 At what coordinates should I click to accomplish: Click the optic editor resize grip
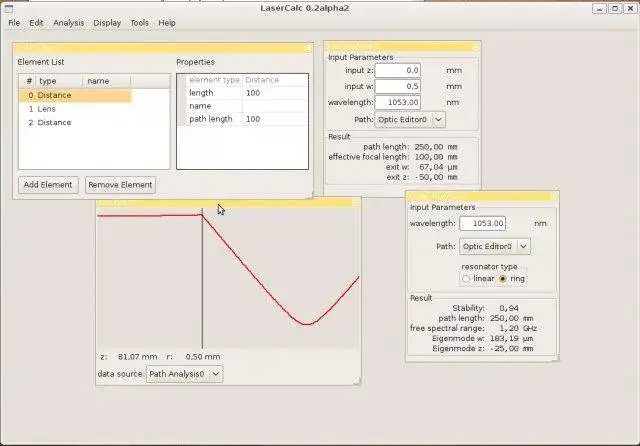pos(311,195)
